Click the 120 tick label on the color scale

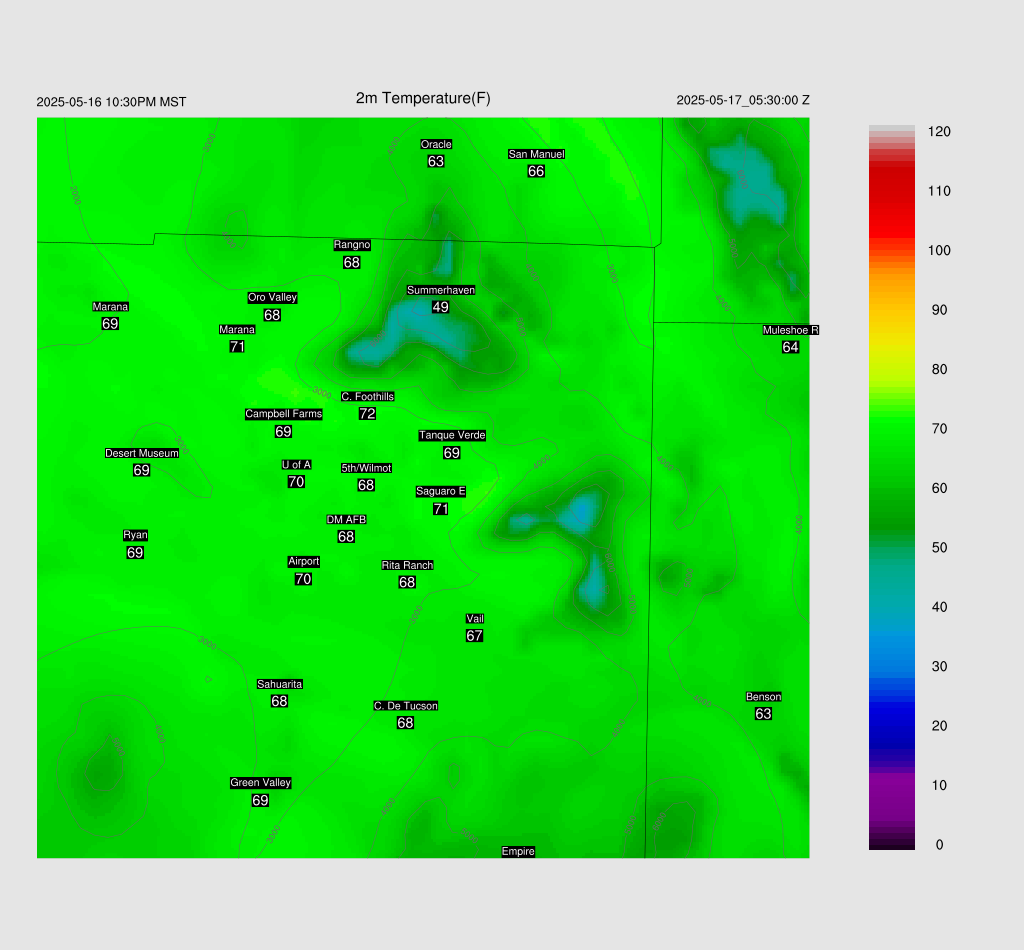click(939, 132)
